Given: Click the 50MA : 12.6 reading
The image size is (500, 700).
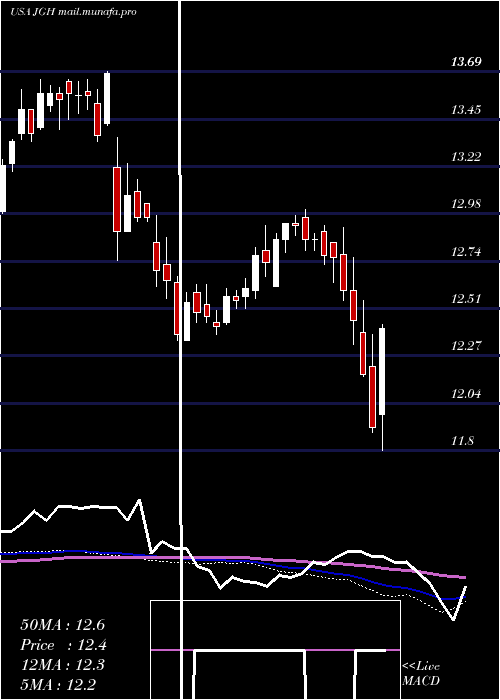Looking at the screenshot, I should (62, 625).
